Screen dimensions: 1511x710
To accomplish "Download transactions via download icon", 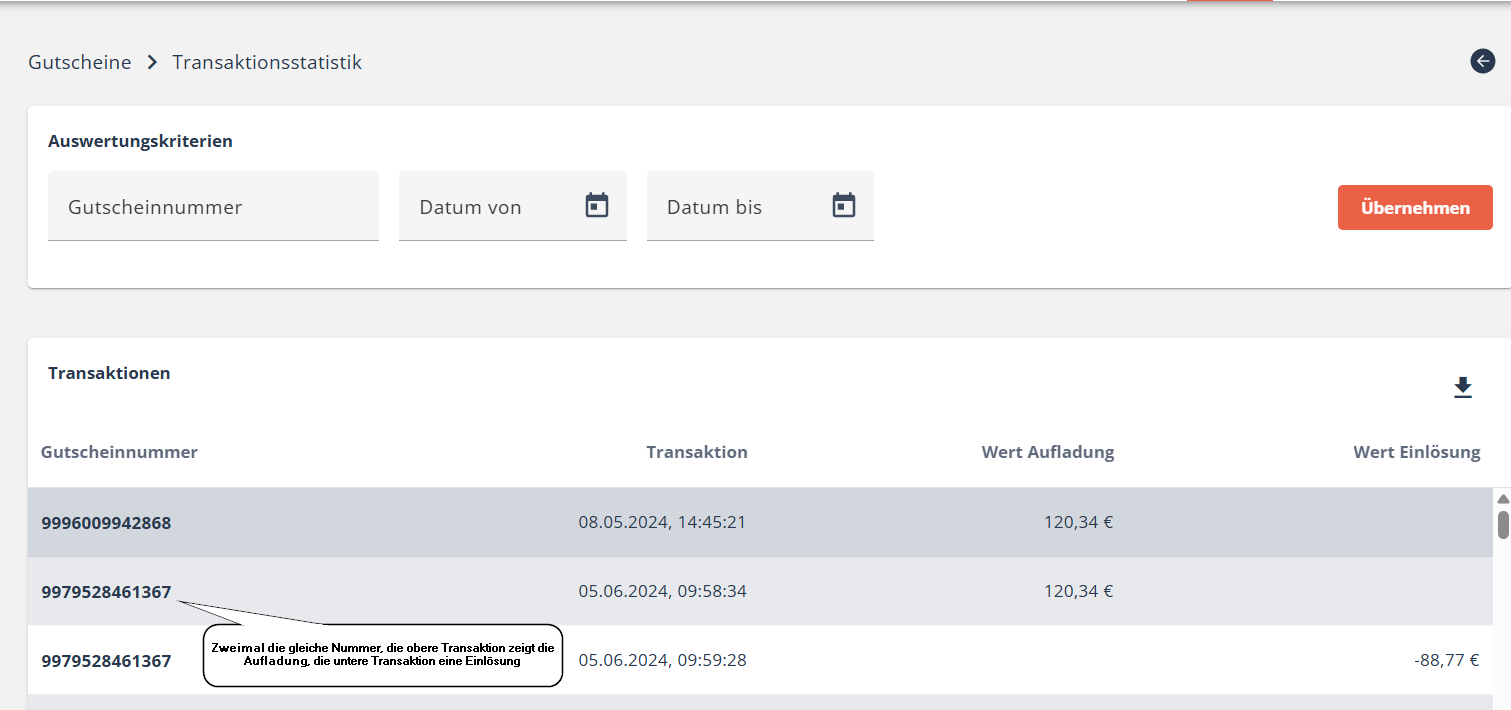I will 1463,388.
